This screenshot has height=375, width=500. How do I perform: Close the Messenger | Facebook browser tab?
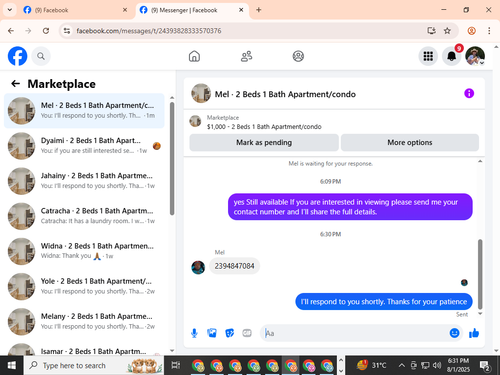241,10
